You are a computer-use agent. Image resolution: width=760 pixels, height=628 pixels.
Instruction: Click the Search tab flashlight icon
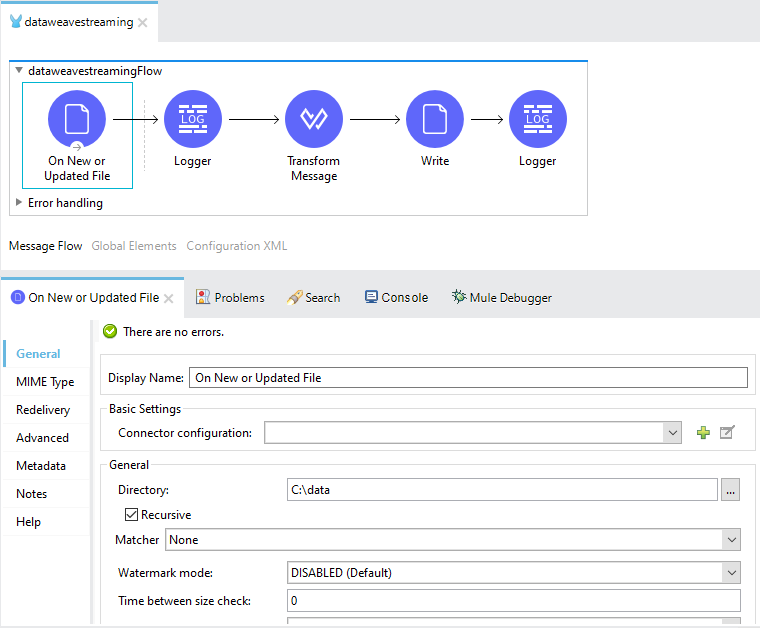(x=294, y=297)
